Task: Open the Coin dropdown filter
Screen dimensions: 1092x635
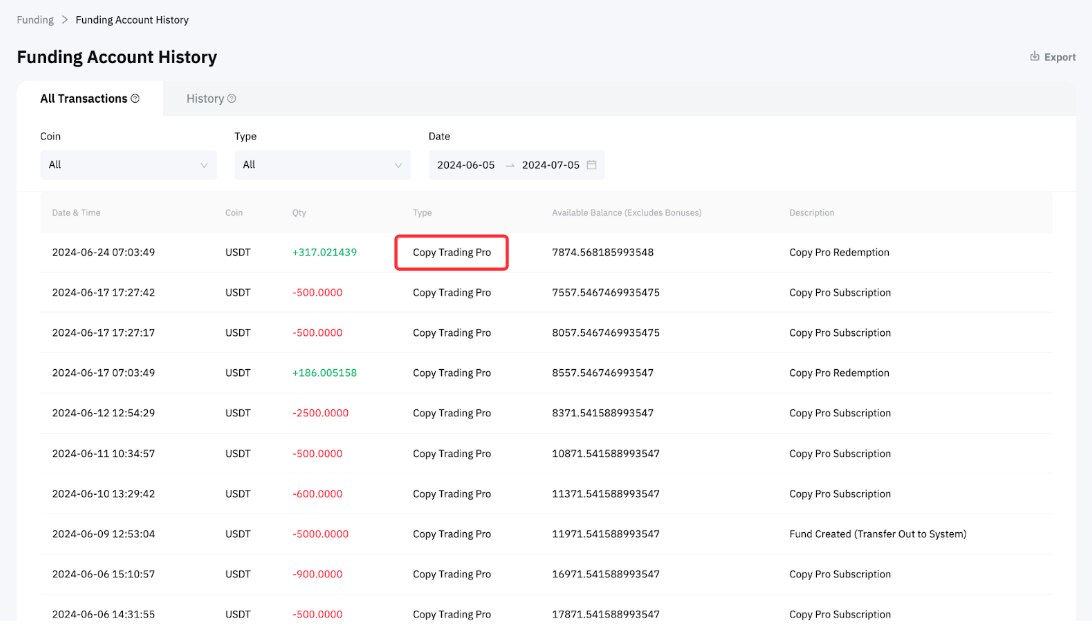Action: point(128,165)
